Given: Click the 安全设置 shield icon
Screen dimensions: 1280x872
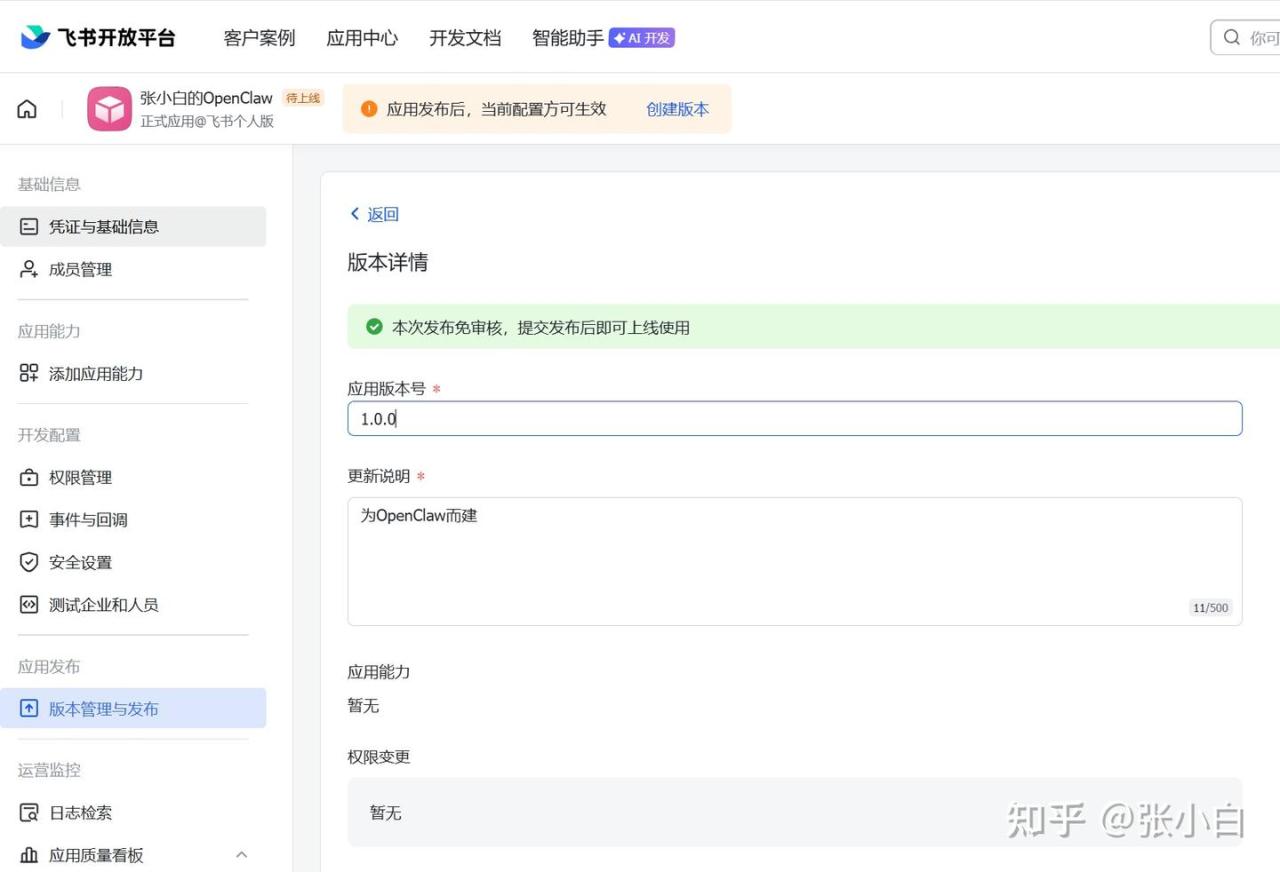Looking at the screenshot, I should [x=29, y=562].
